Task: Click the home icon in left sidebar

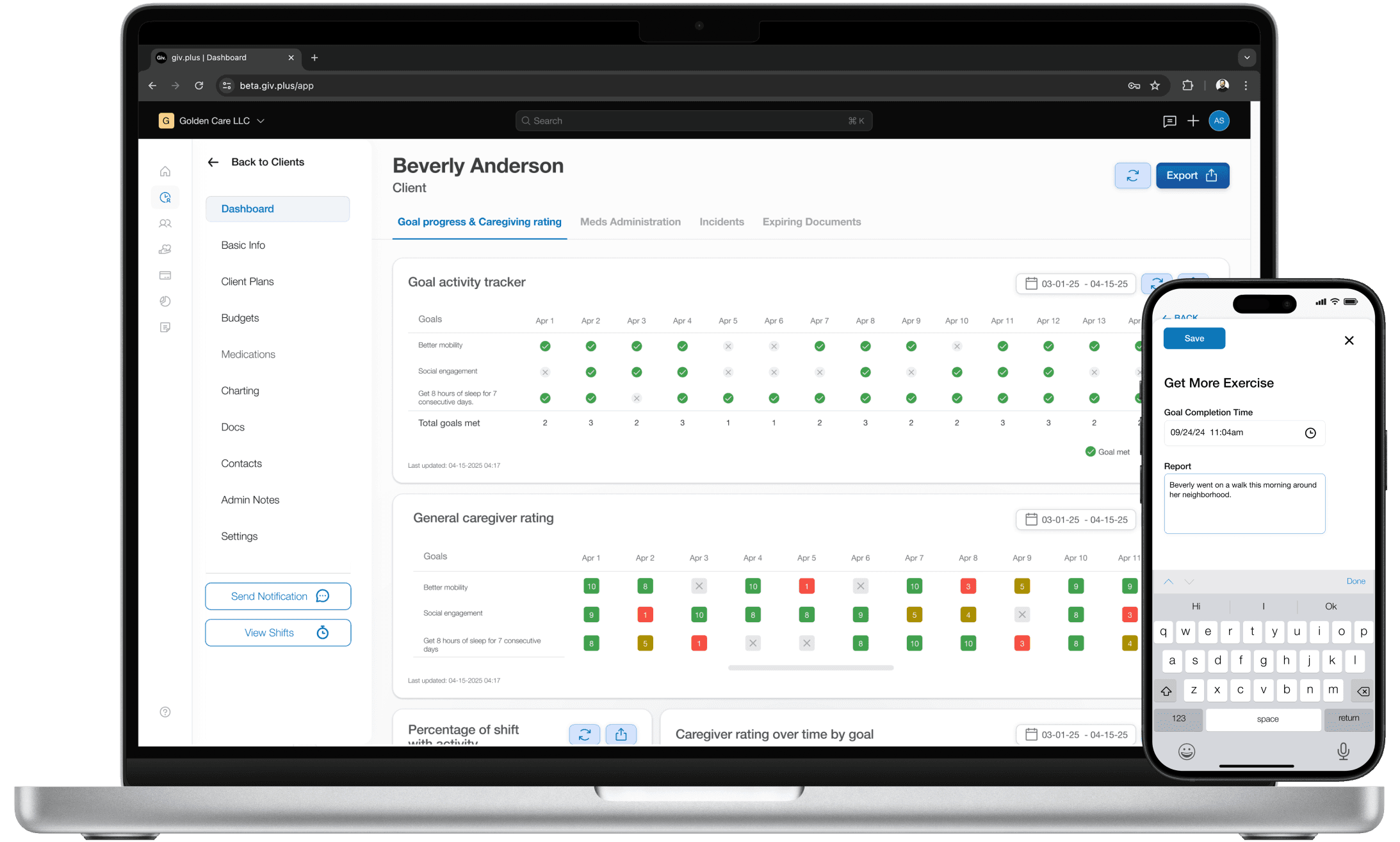Action: pyautogui.click(x=165, y=171)
